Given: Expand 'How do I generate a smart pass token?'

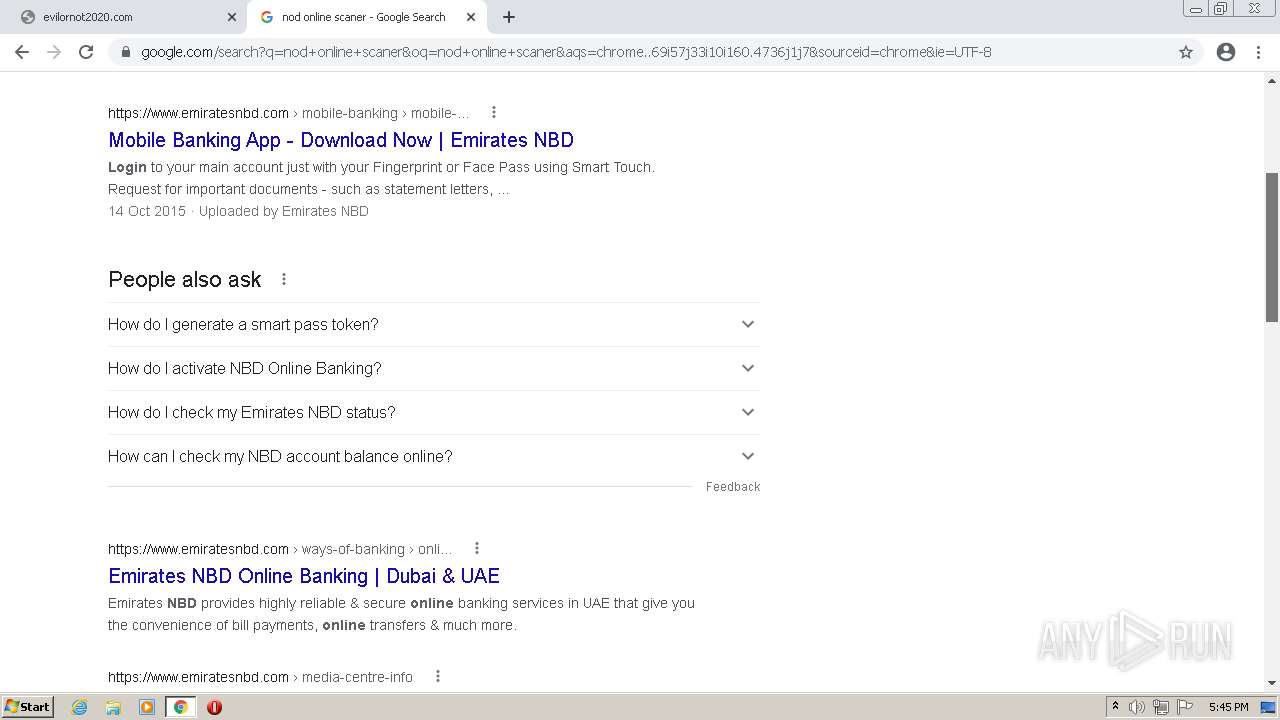Looking at the screenshot, I should (434, 324).
